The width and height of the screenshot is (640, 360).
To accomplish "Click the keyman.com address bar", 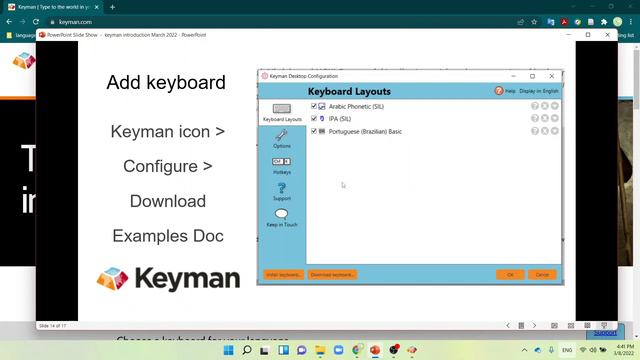I will pos(282,22).
